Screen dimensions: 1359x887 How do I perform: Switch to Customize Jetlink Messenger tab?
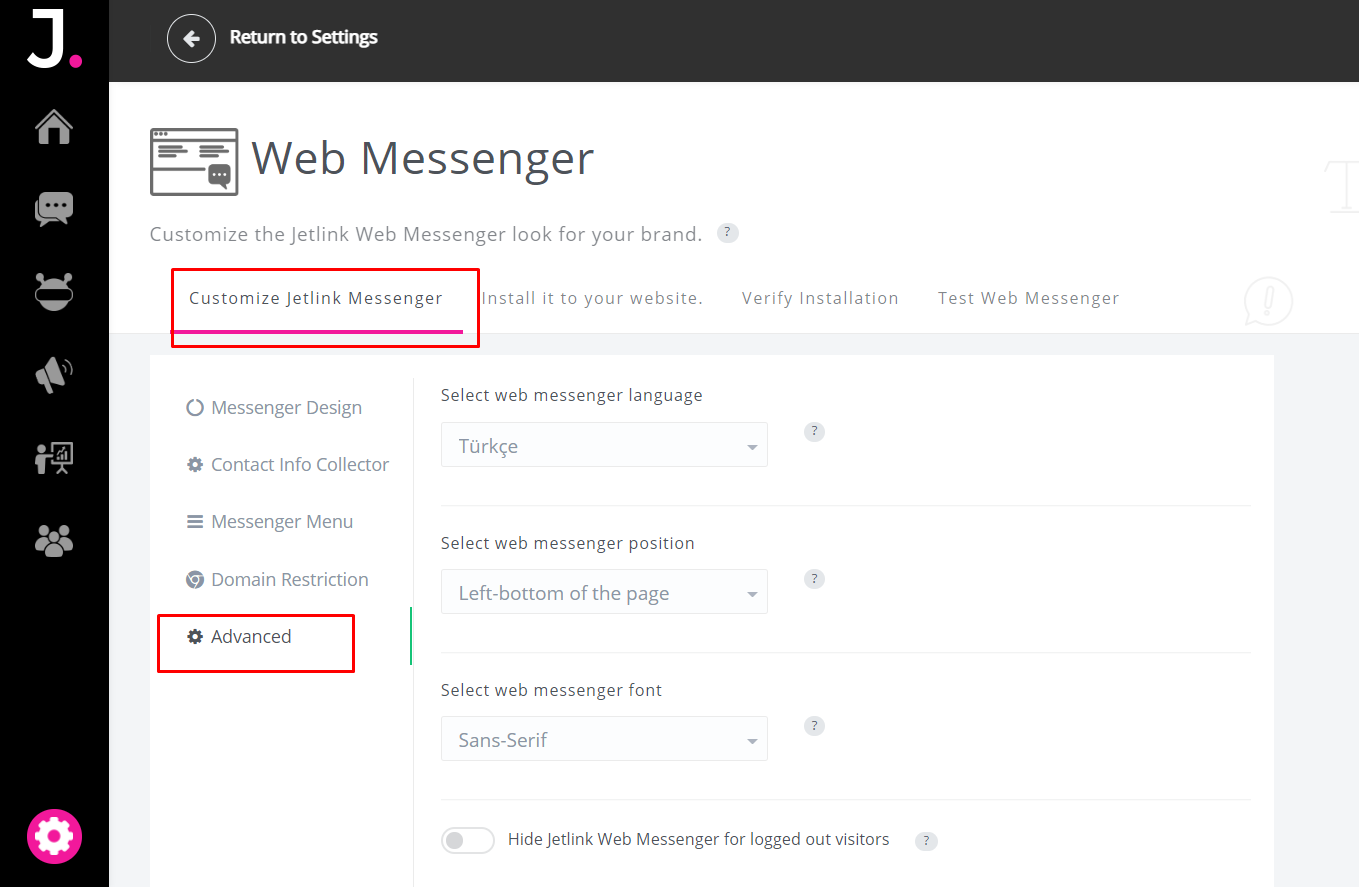(316, 298)
